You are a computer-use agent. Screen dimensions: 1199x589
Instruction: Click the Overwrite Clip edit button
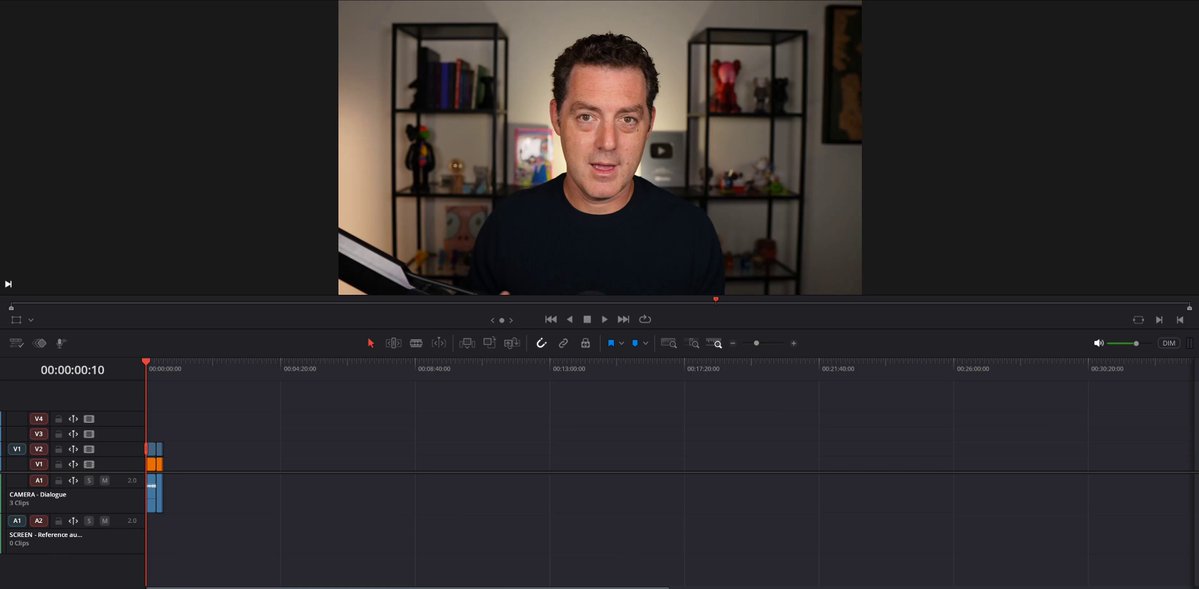click(489, 343)
